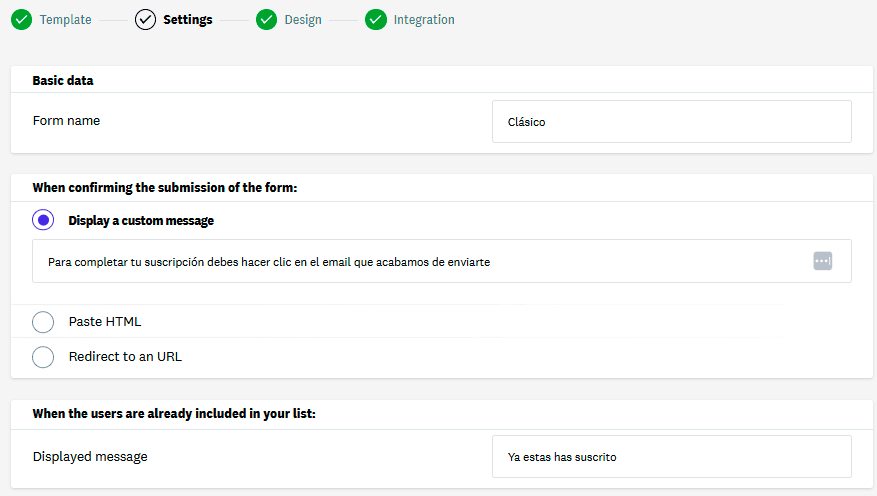Click the Basic data section heading
Viewport: 877px width, 496px height.
63,81
